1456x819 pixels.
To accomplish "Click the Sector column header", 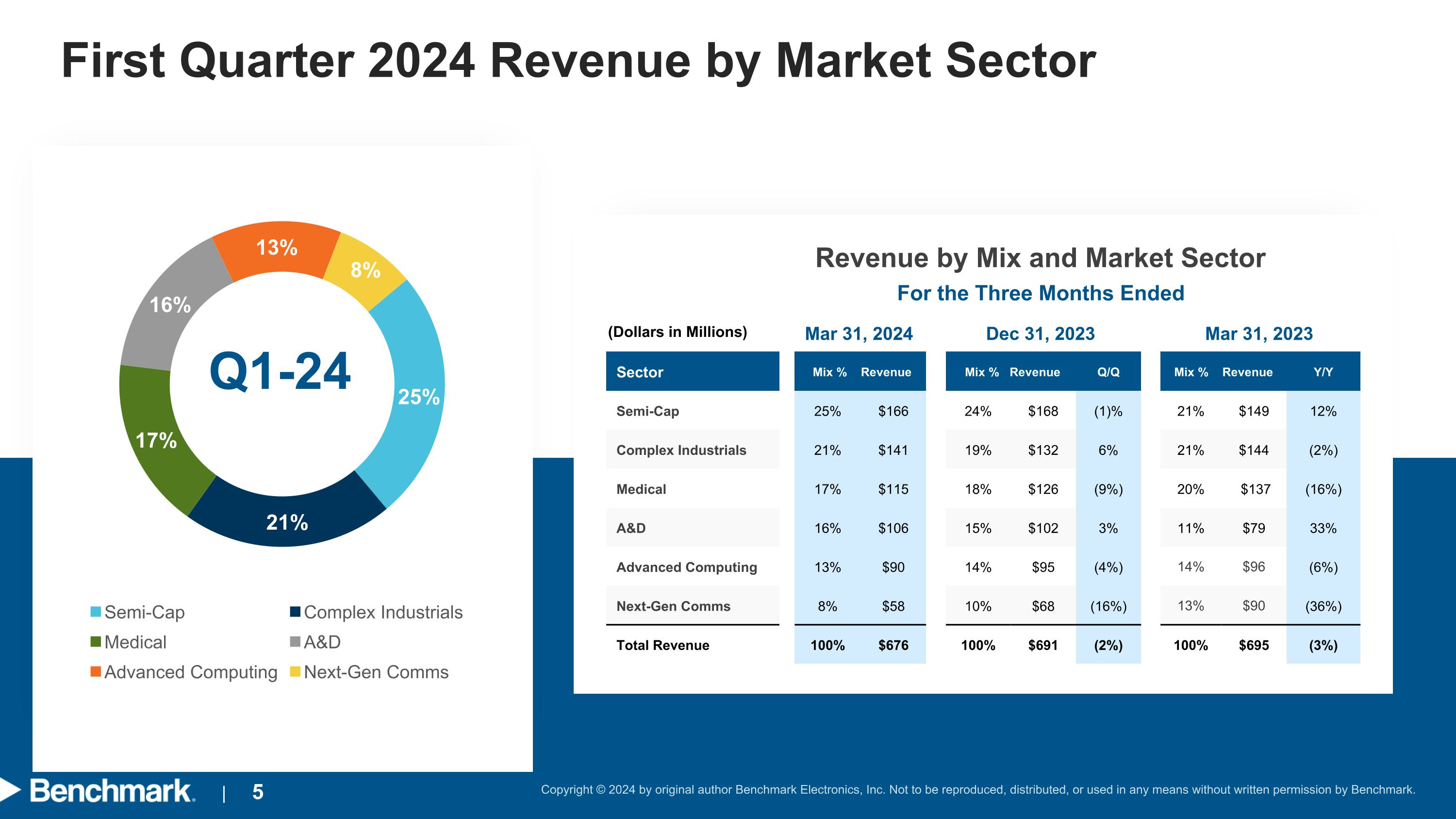I will [x=640, y=372].
